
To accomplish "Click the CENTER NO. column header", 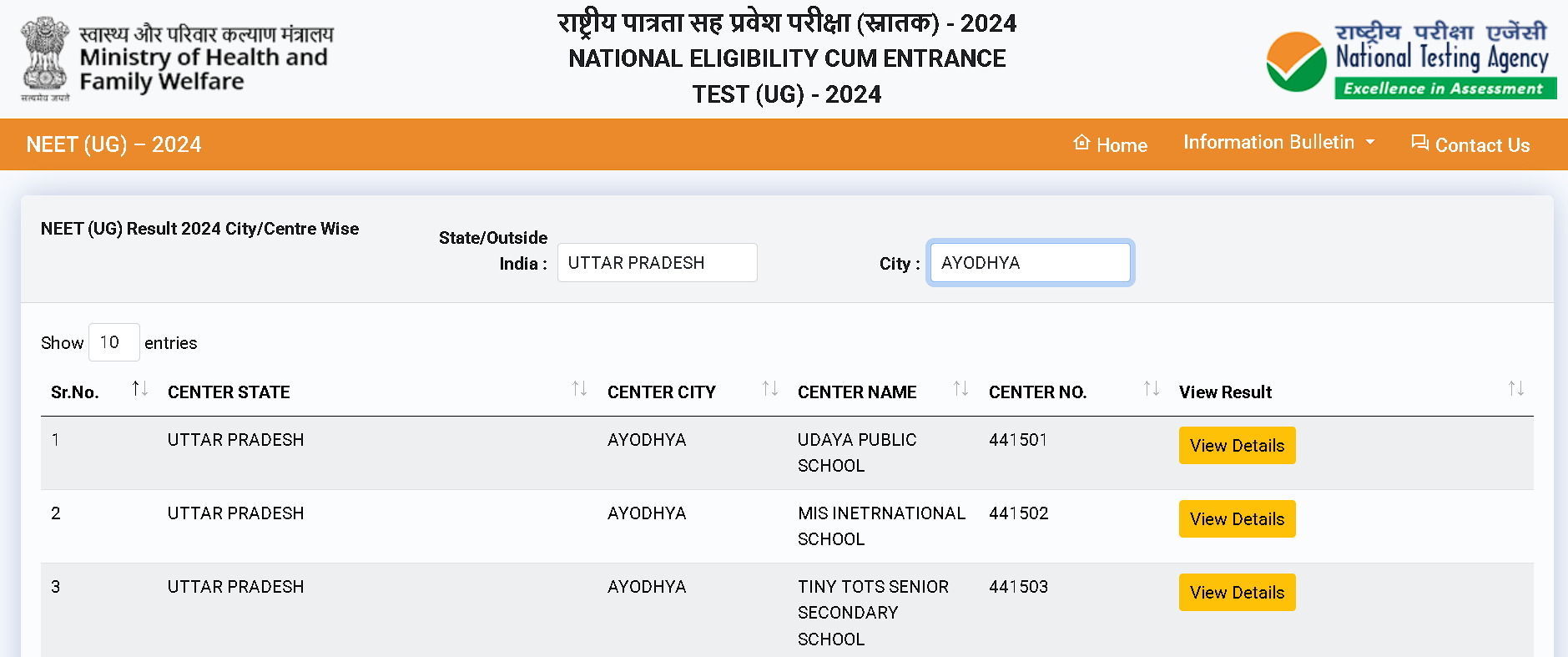I will point(1037,392).
